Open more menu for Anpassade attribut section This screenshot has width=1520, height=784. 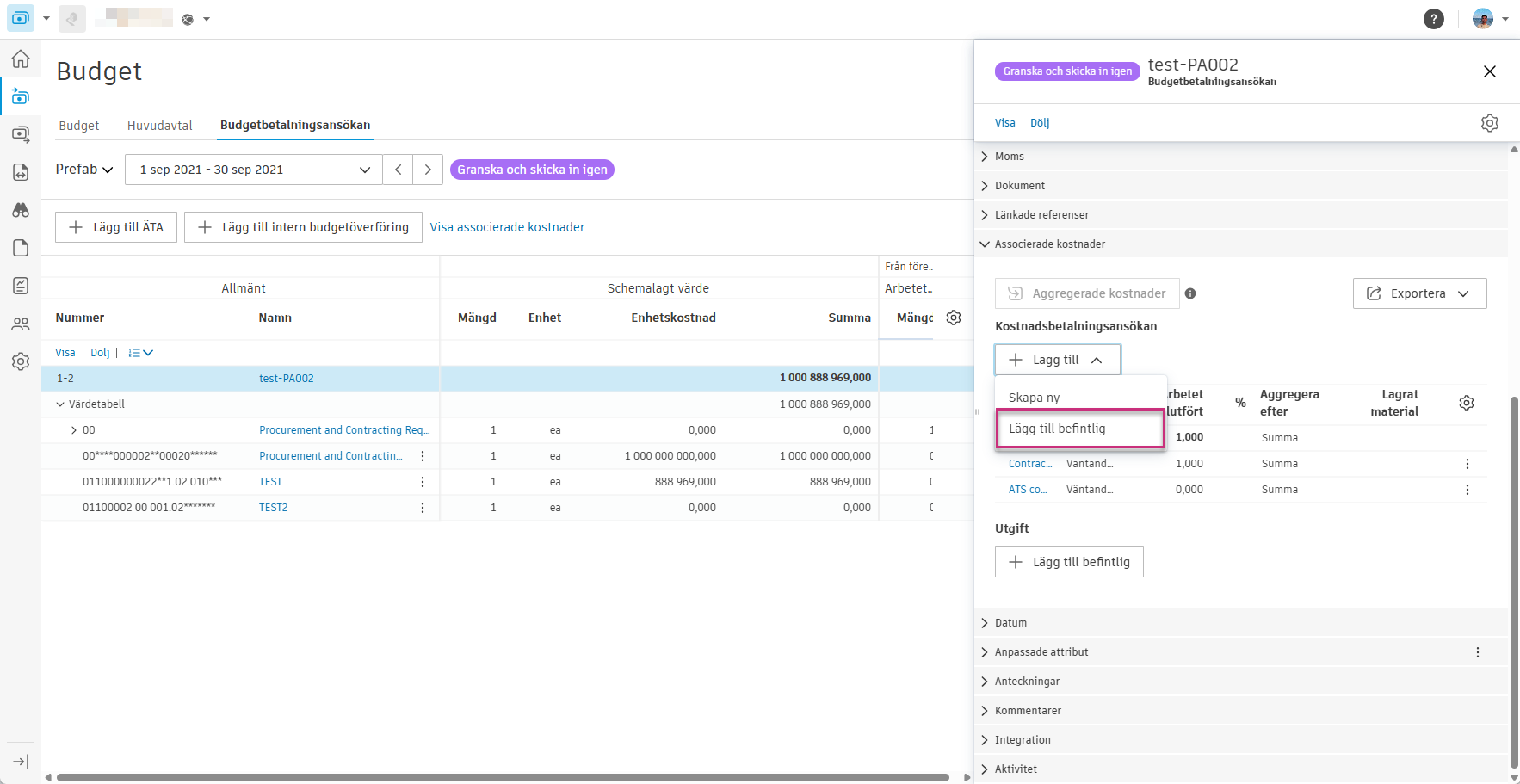pyautogui.click(x=1478, y=652)
